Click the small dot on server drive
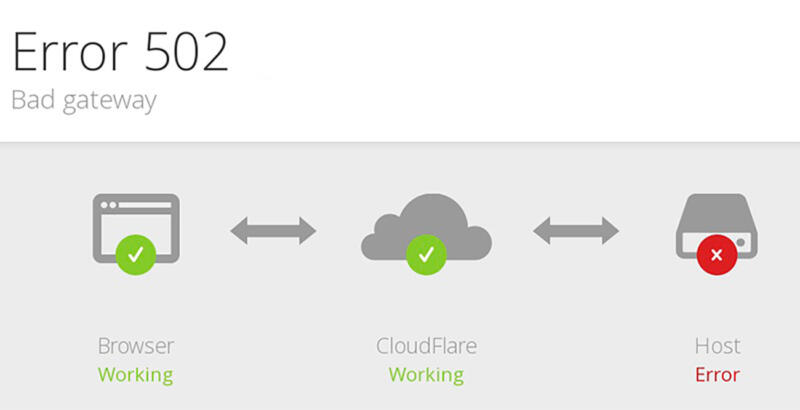 (741, 242)
